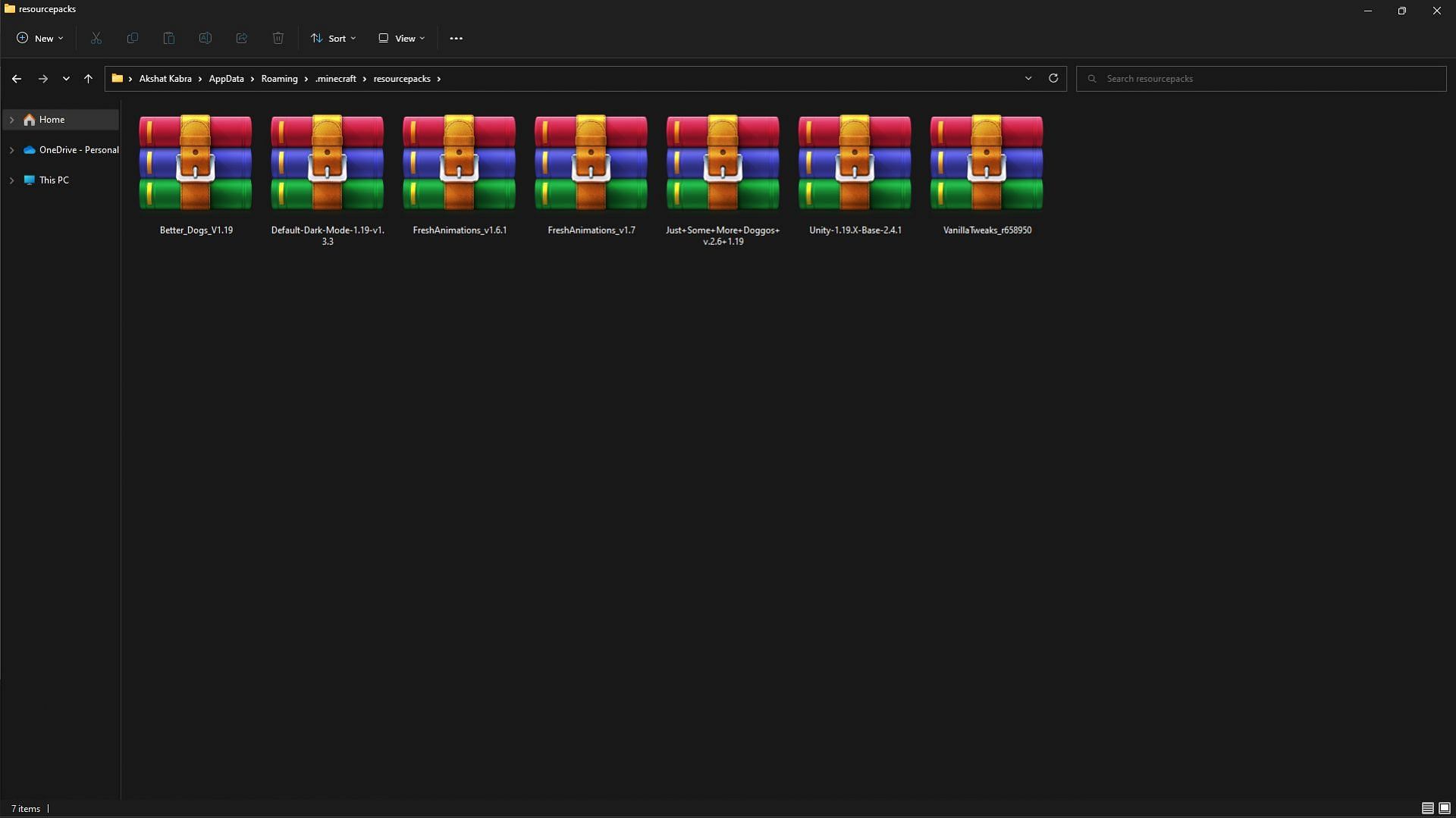
Task: Open chevron after .minecraft in path
Action: (365, 79)
